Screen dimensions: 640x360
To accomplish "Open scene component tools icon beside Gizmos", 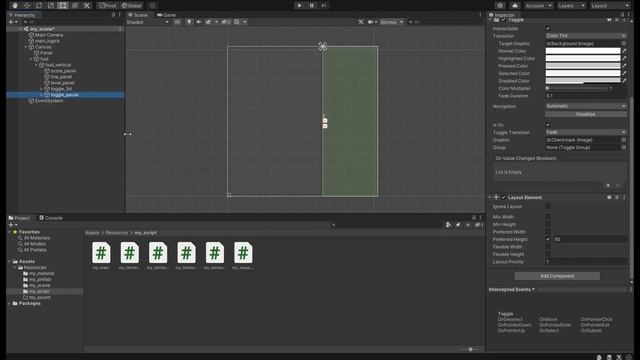I will 361,22.
